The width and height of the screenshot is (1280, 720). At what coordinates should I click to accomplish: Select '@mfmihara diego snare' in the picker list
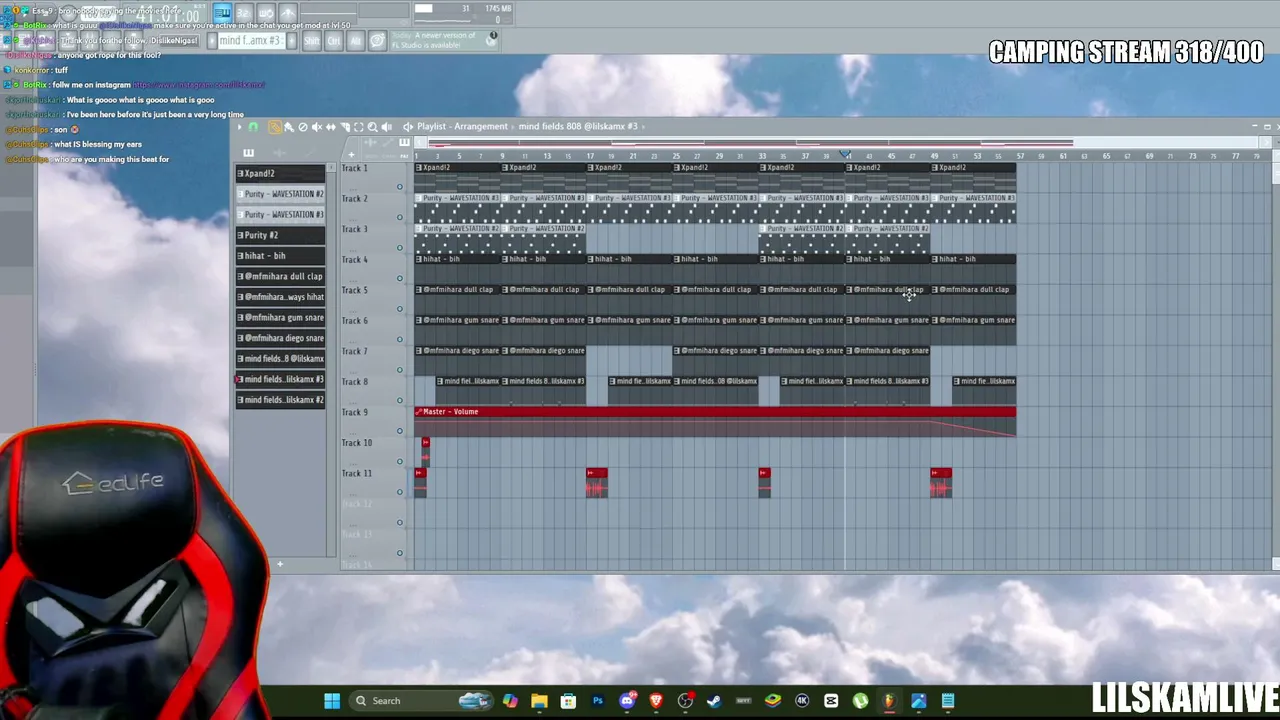pyautogui.click(x=280, y=338)
